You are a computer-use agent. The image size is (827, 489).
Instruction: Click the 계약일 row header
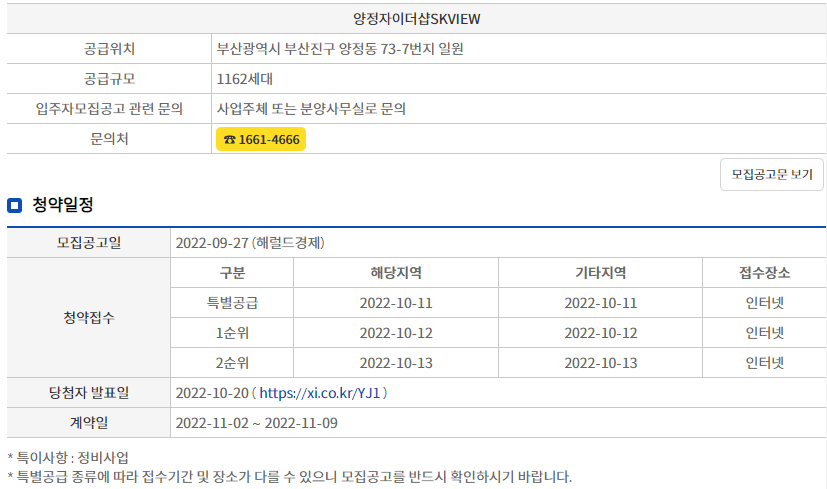(x=89, y=423)
